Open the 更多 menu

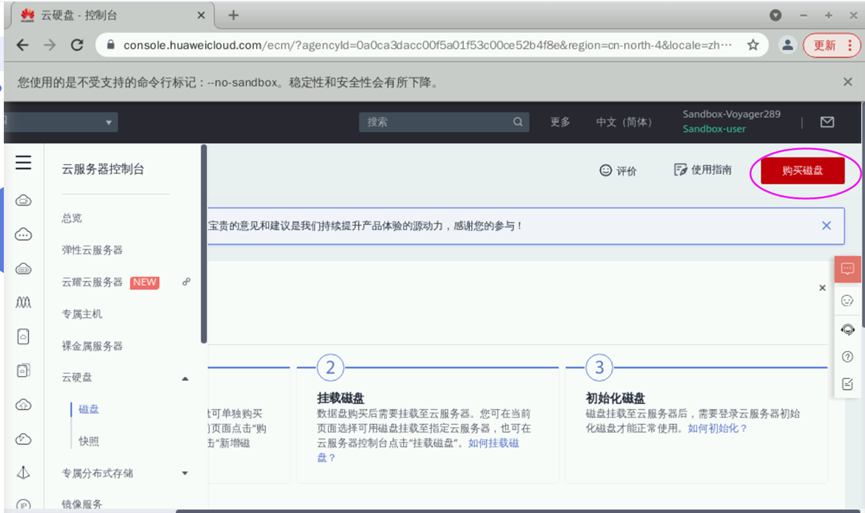[x=560, y=122]
